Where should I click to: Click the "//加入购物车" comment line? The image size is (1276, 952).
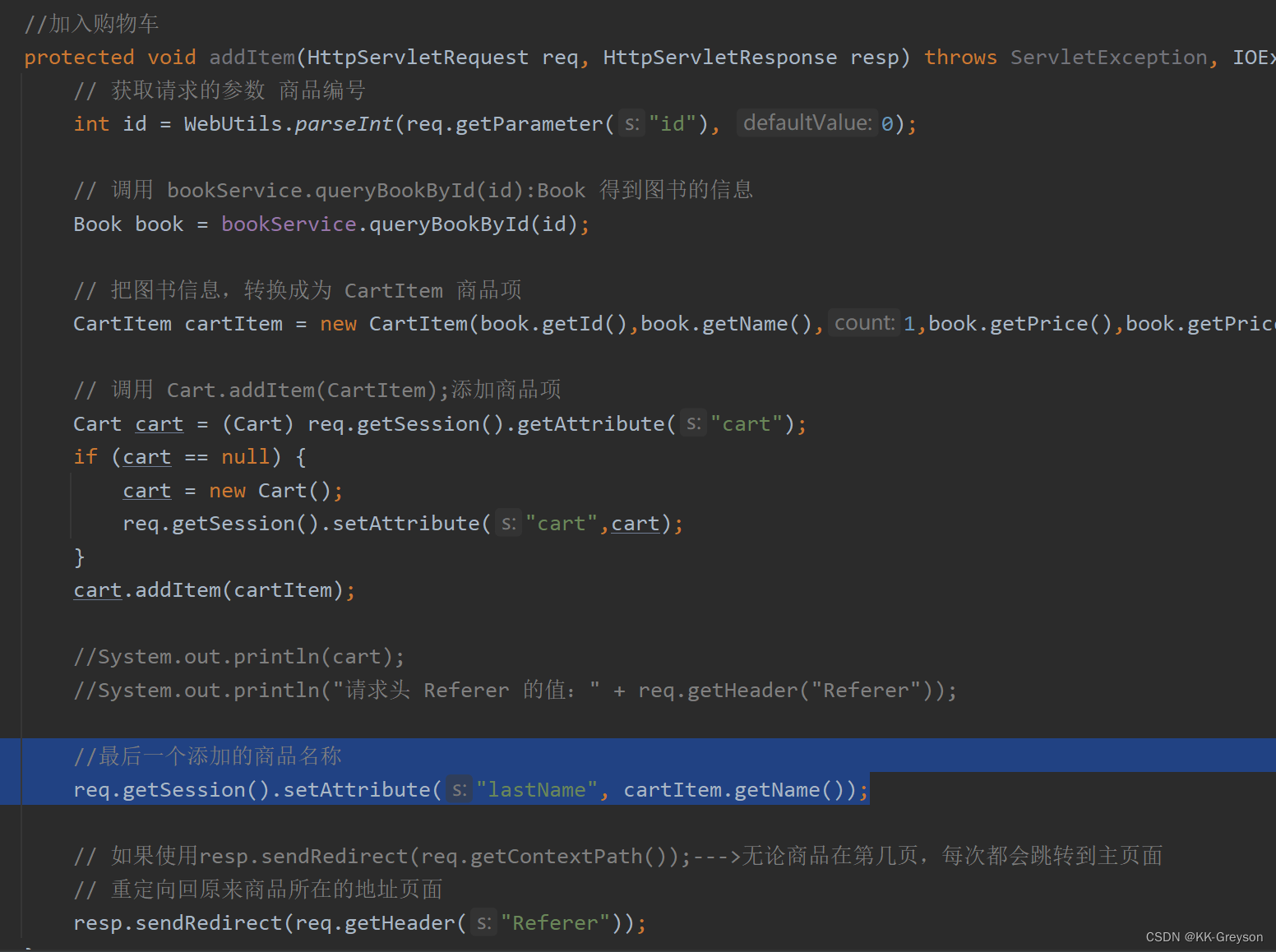point(91,24)
